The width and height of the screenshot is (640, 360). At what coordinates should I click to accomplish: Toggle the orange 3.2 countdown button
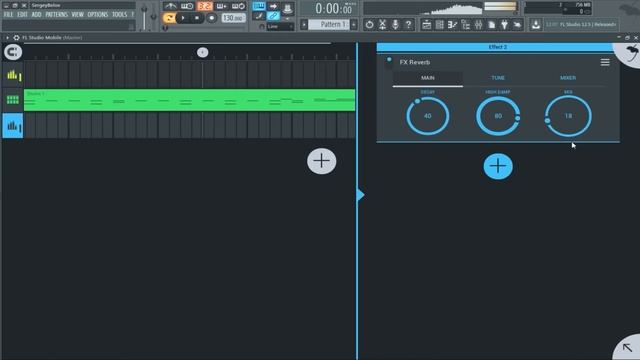point(204,6)
